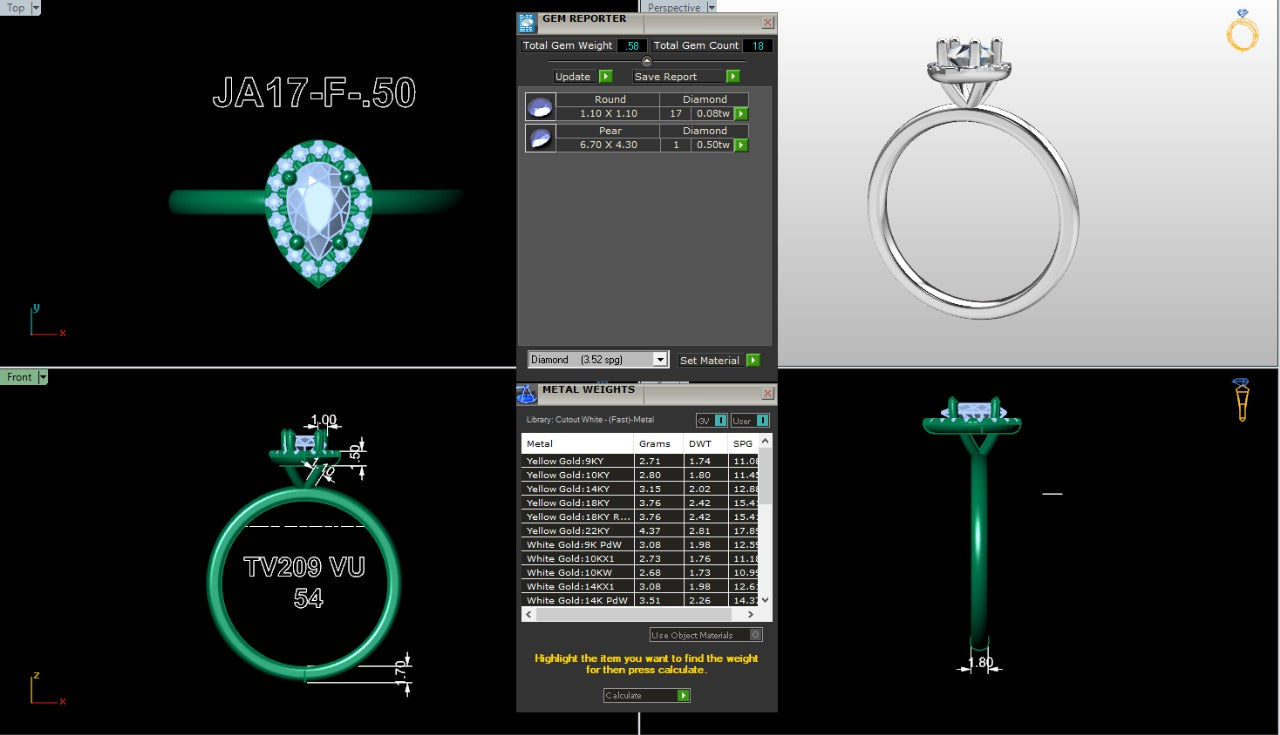Click the 1.80 dimension label in side view
This screenshot has width=1280, height=735.
point(981,662)
